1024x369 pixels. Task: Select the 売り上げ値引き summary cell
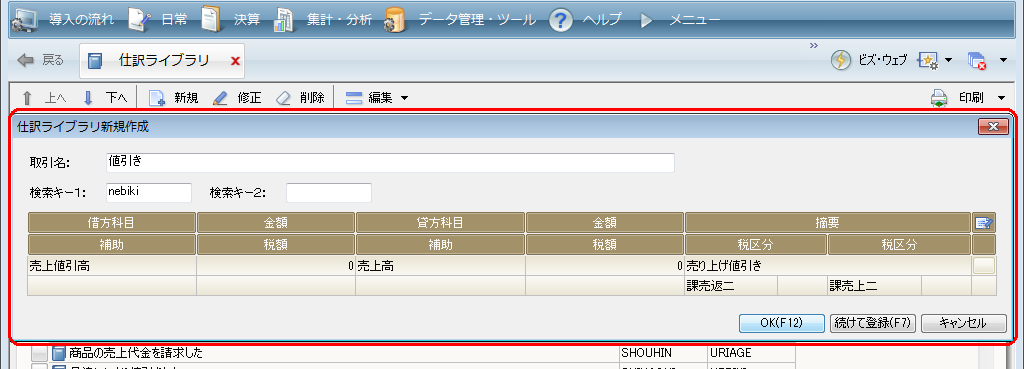point(827,266)
